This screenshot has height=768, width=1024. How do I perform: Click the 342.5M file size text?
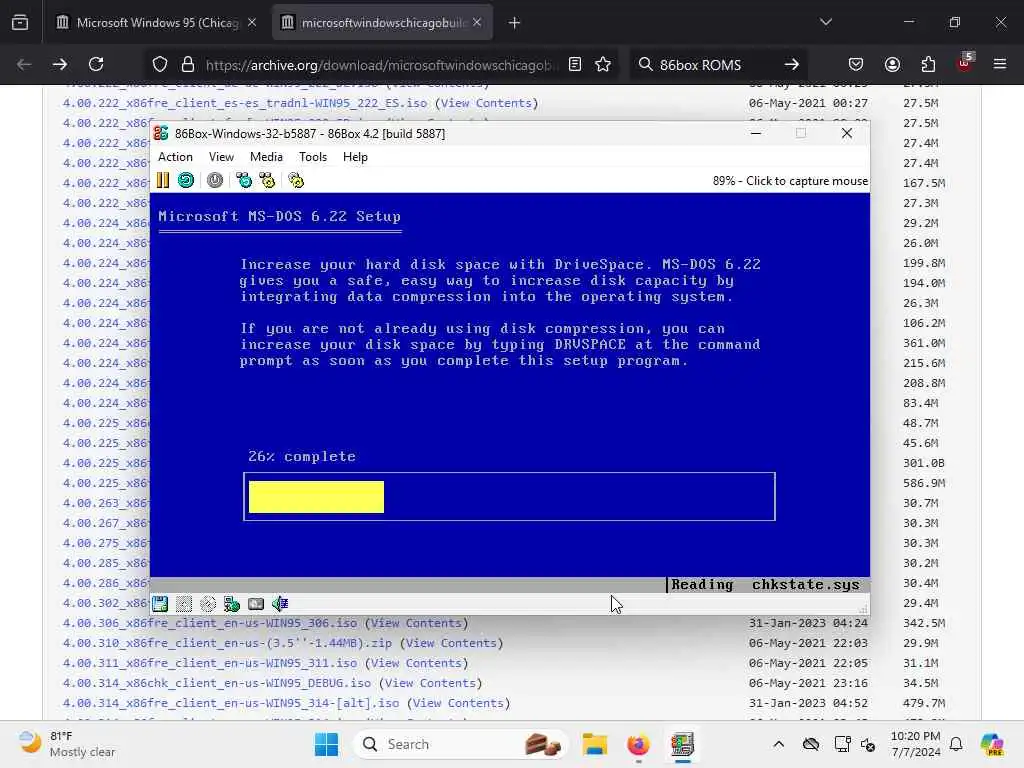[x=924, y=623]
